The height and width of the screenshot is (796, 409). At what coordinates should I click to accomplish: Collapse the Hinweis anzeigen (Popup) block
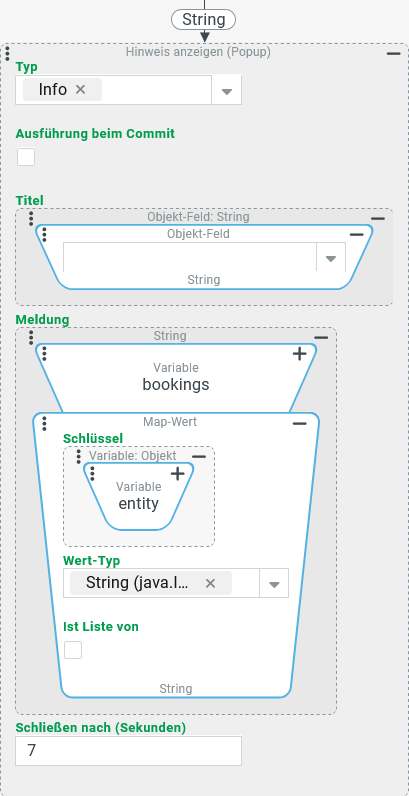tap(394, 53)
